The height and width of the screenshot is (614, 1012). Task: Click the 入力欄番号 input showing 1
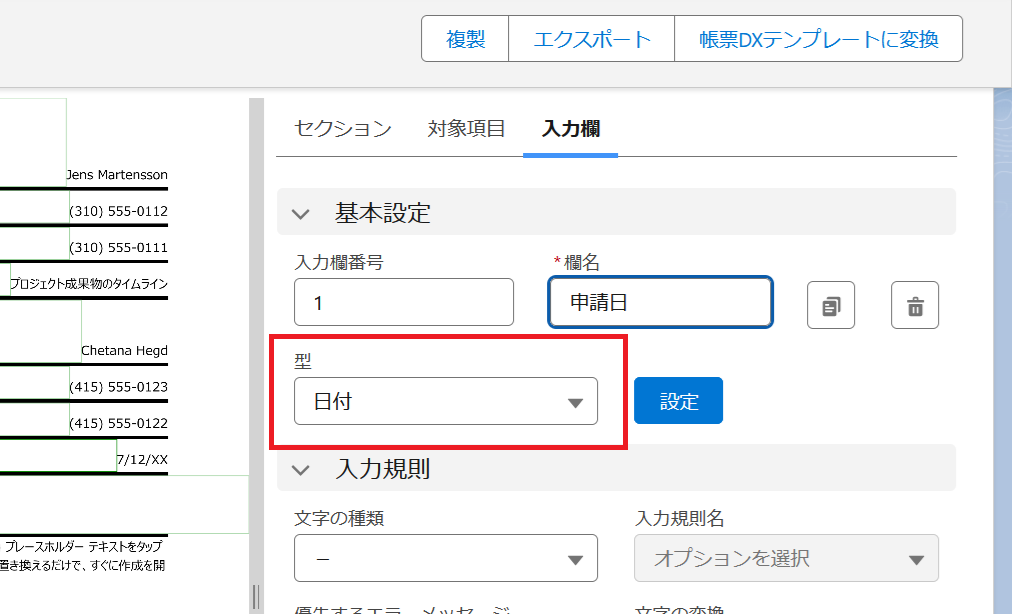pos(403,303)
